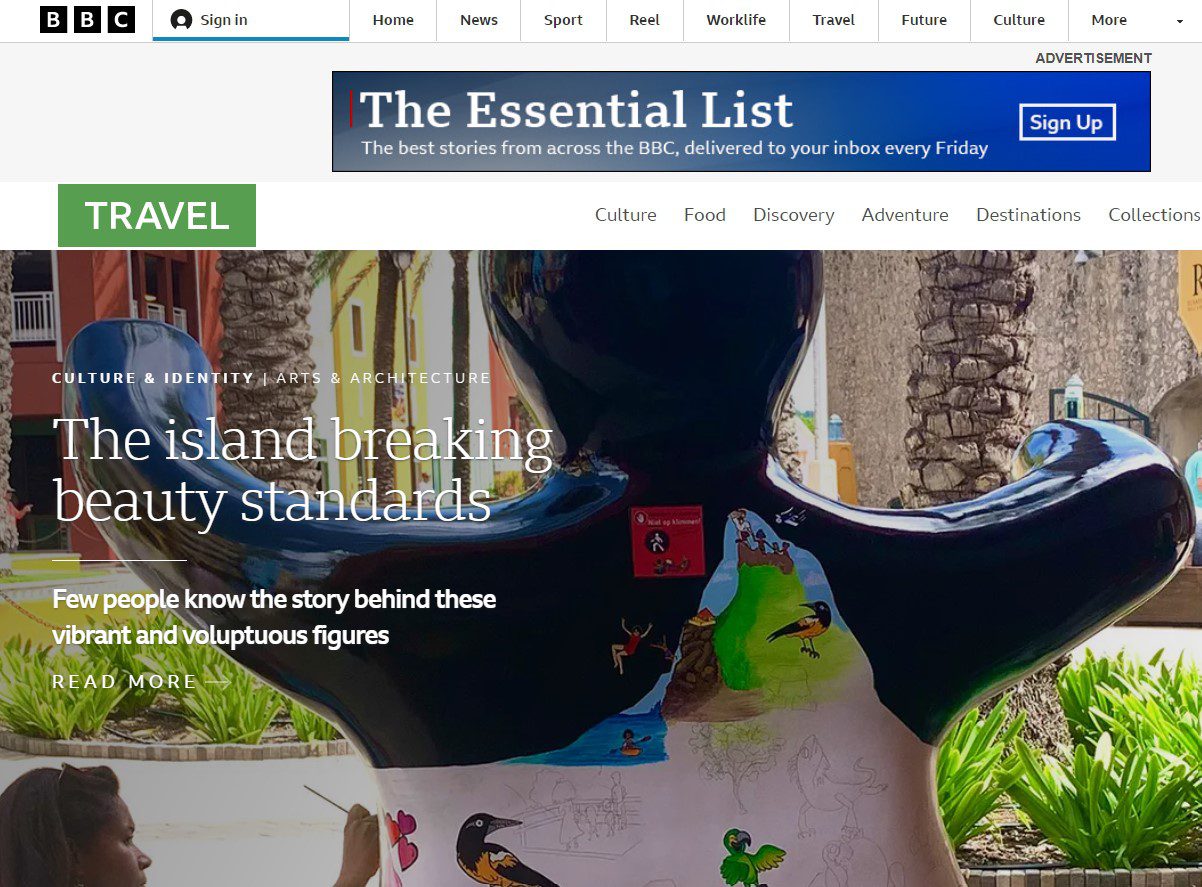Click the green TRAVEL logo badge
This screenshot has width=1202, height=887.
tap(157, 215)
